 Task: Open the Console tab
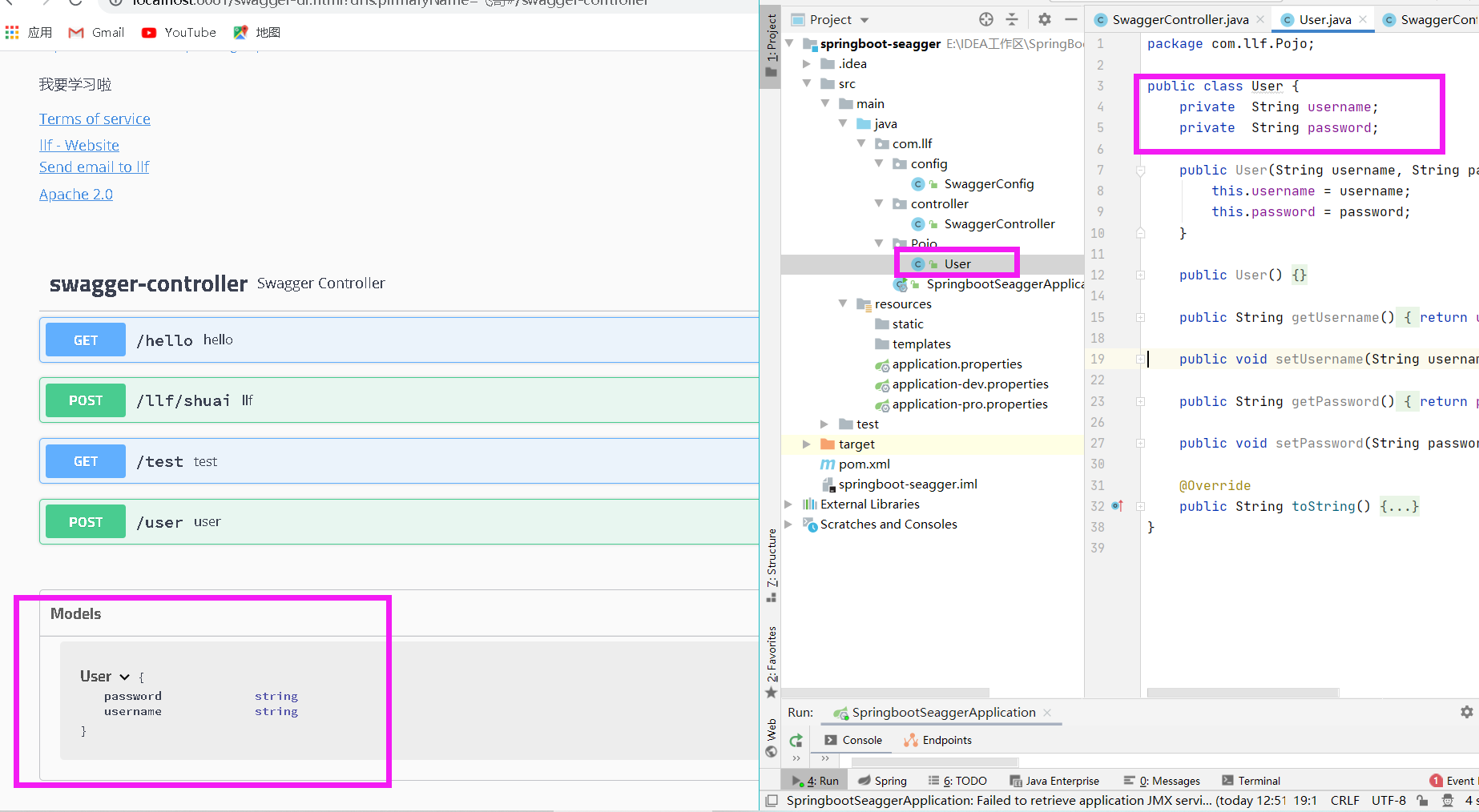coord(853,740)
